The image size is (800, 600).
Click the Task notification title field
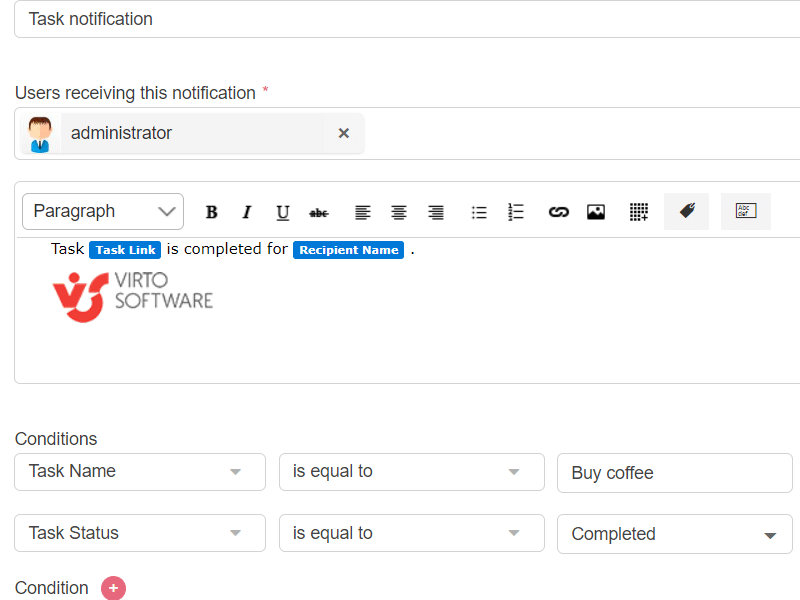click(x=407, y=19)
